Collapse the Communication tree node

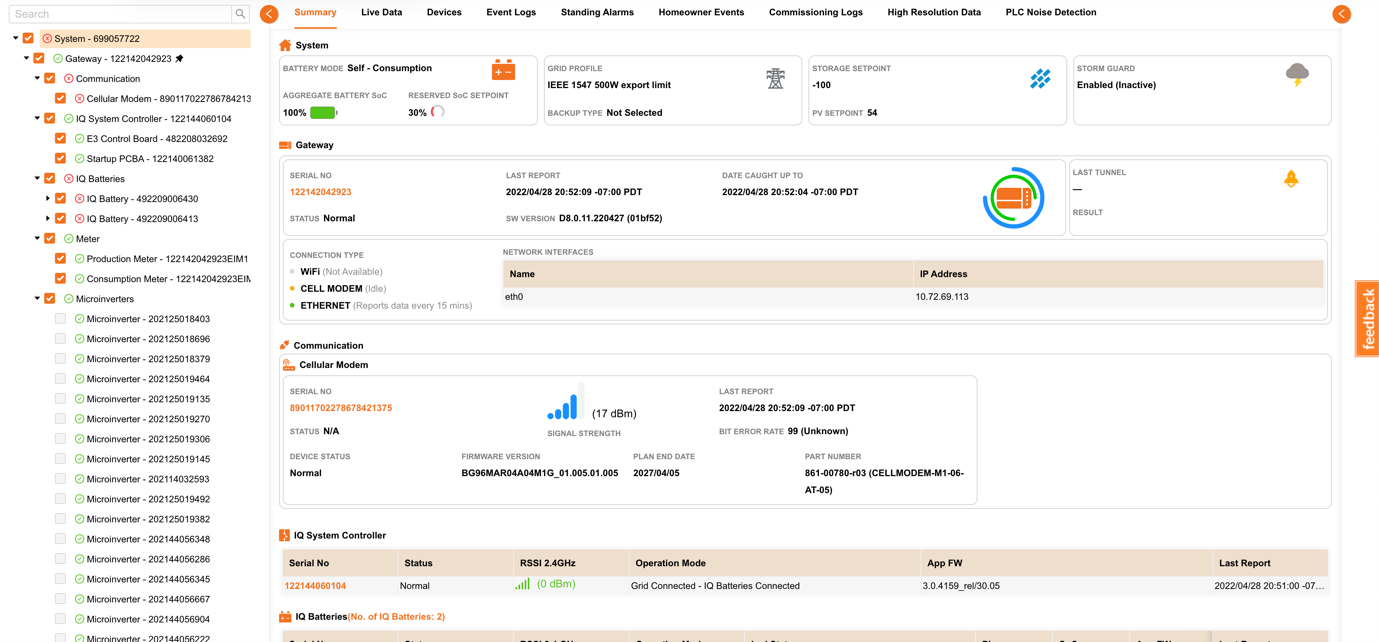pos(38,79)
